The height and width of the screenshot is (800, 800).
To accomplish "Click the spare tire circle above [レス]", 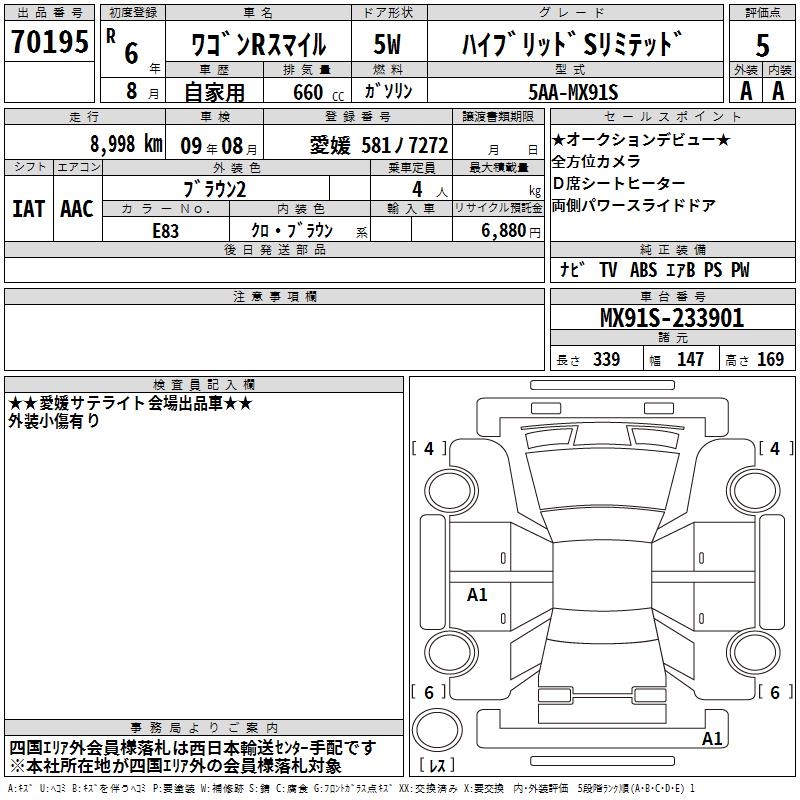I will coord(437,730).
